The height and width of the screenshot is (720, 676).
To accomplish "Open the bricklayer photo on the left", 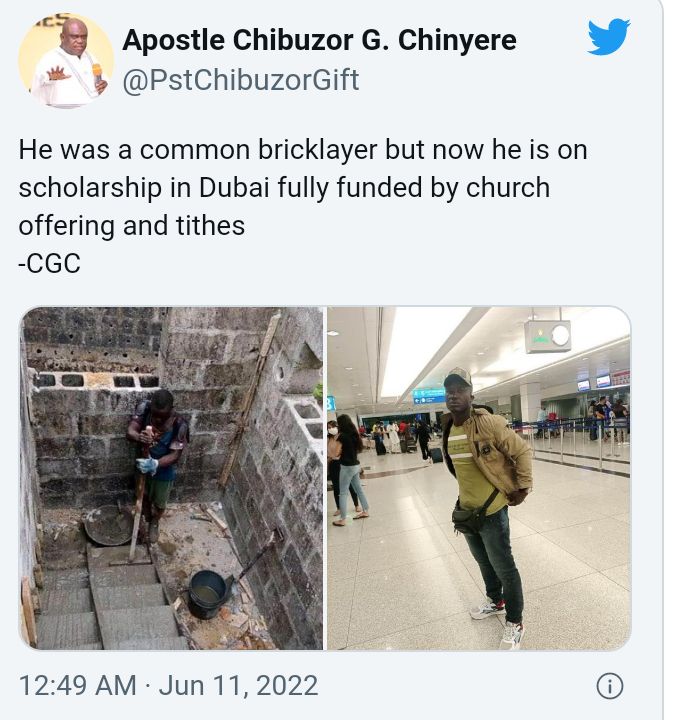I will tap(171, 478).
